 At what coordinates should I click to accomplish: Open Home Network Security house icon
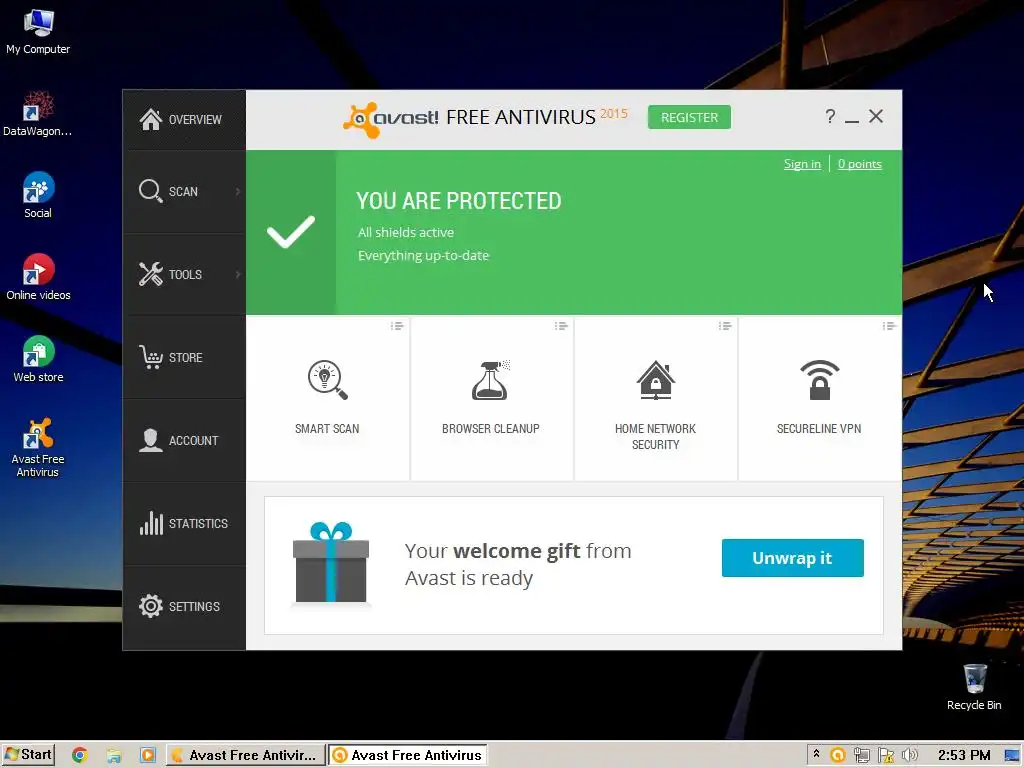tap(656, 379)
